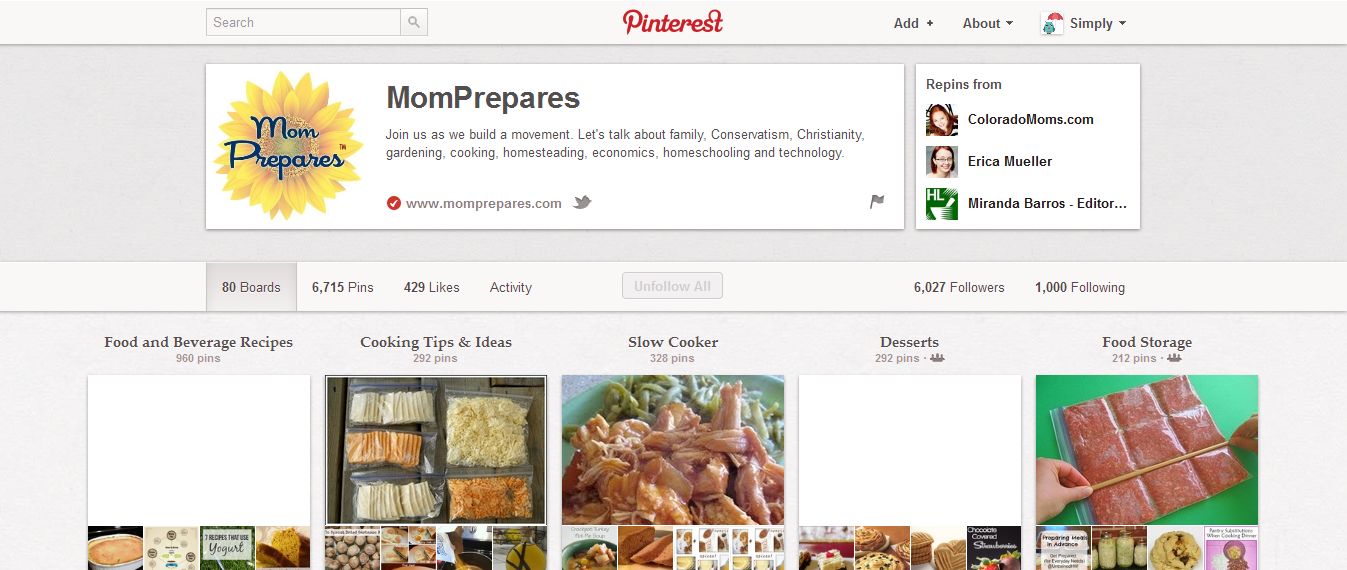1347x570 pixels.
Task: Open the www.momprepares.com link
Action: pyautogui.click(x=483, y=203)
